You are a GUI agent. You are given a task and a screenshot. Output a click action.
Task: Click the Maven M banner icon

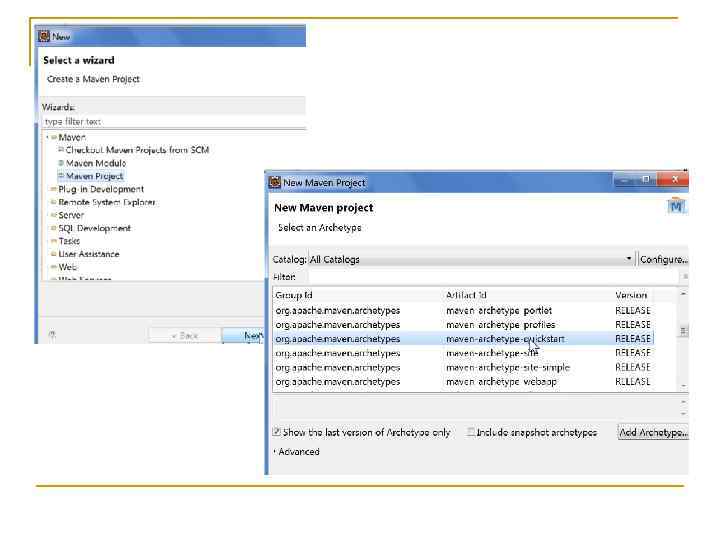pos(676,206)
